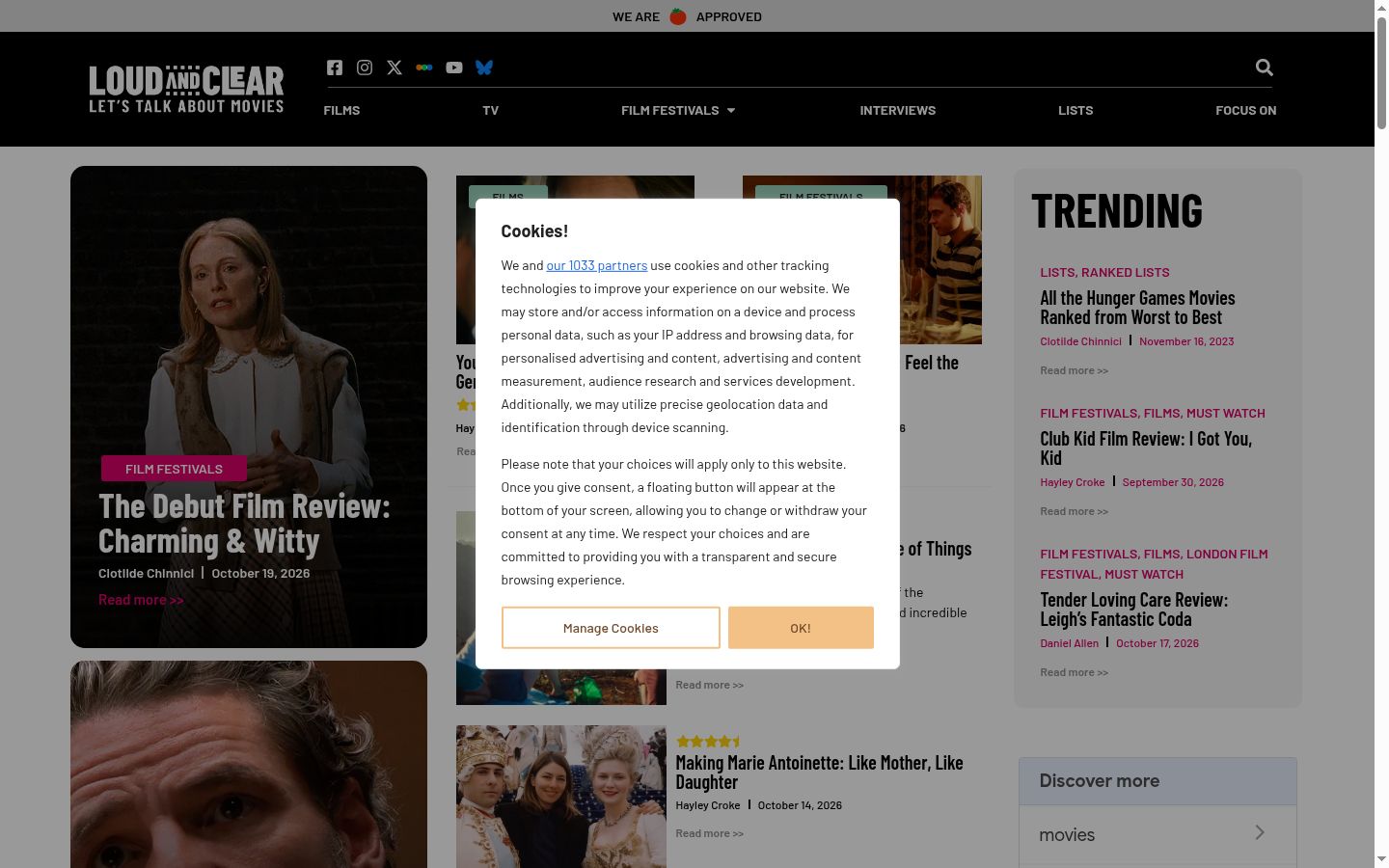Click the close-up bearded man thumbnail
Viewport: 1389px width, 868px height.
[249, 764]
